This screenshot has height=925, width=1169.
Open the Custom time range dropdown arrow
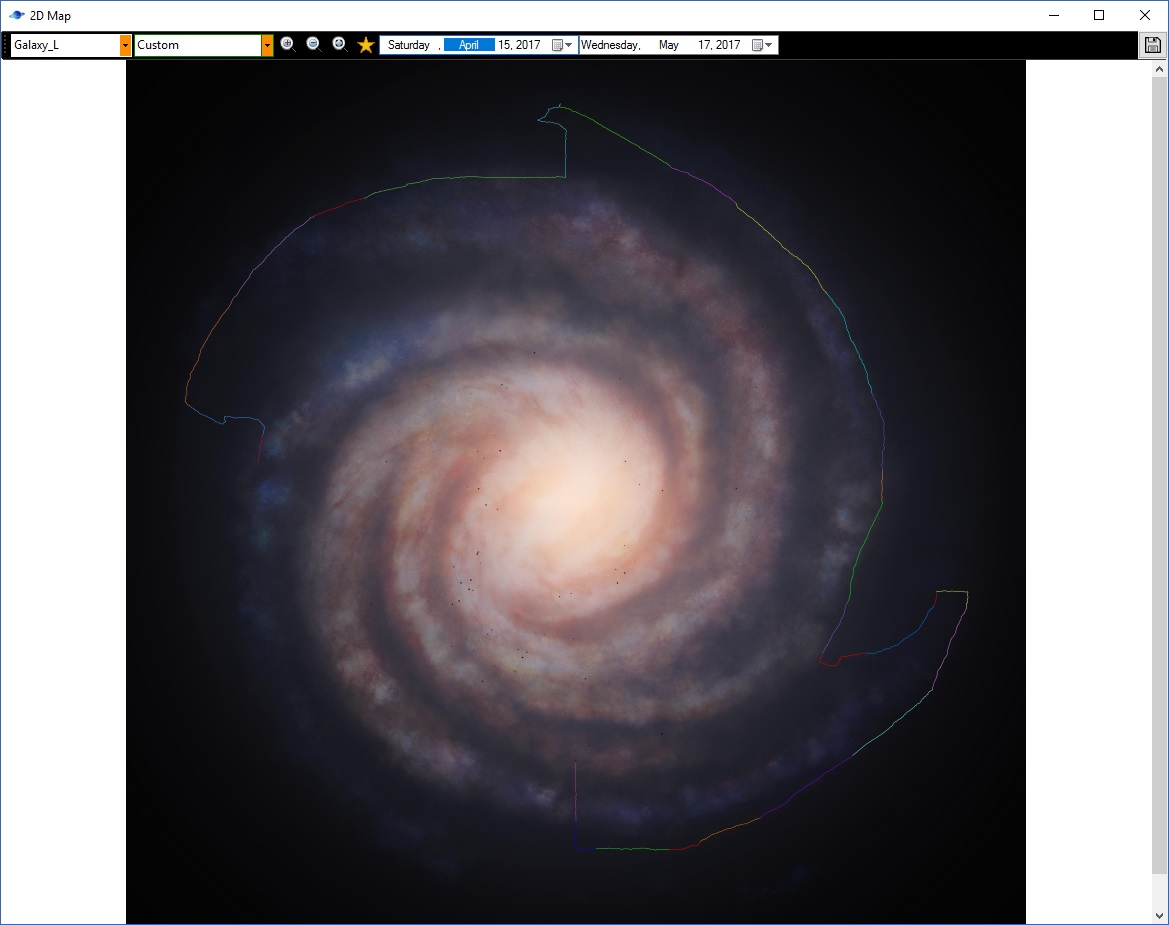(267, 45)
